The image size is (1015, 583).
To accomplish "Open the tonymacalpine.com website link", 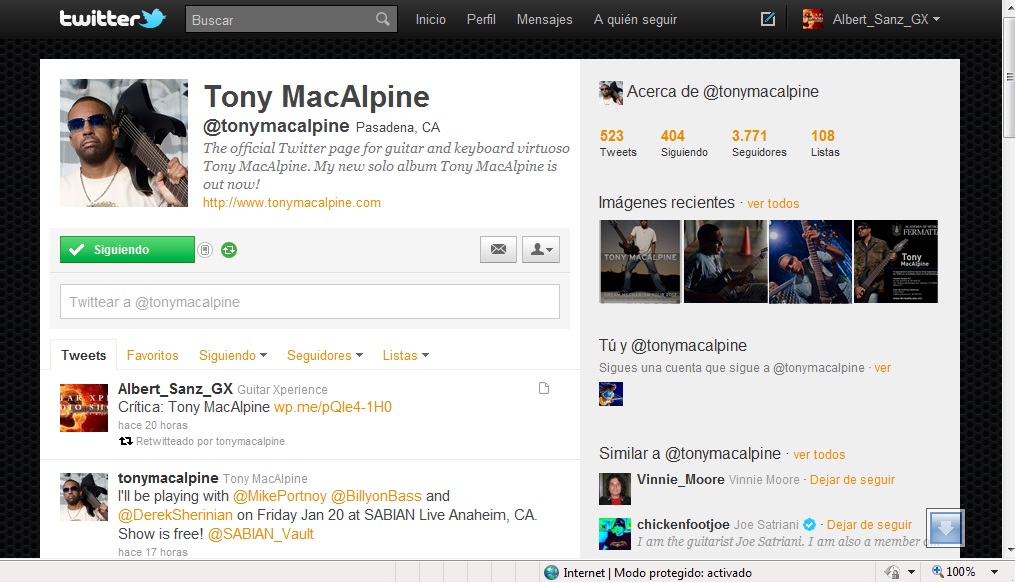I will point(291,203).
